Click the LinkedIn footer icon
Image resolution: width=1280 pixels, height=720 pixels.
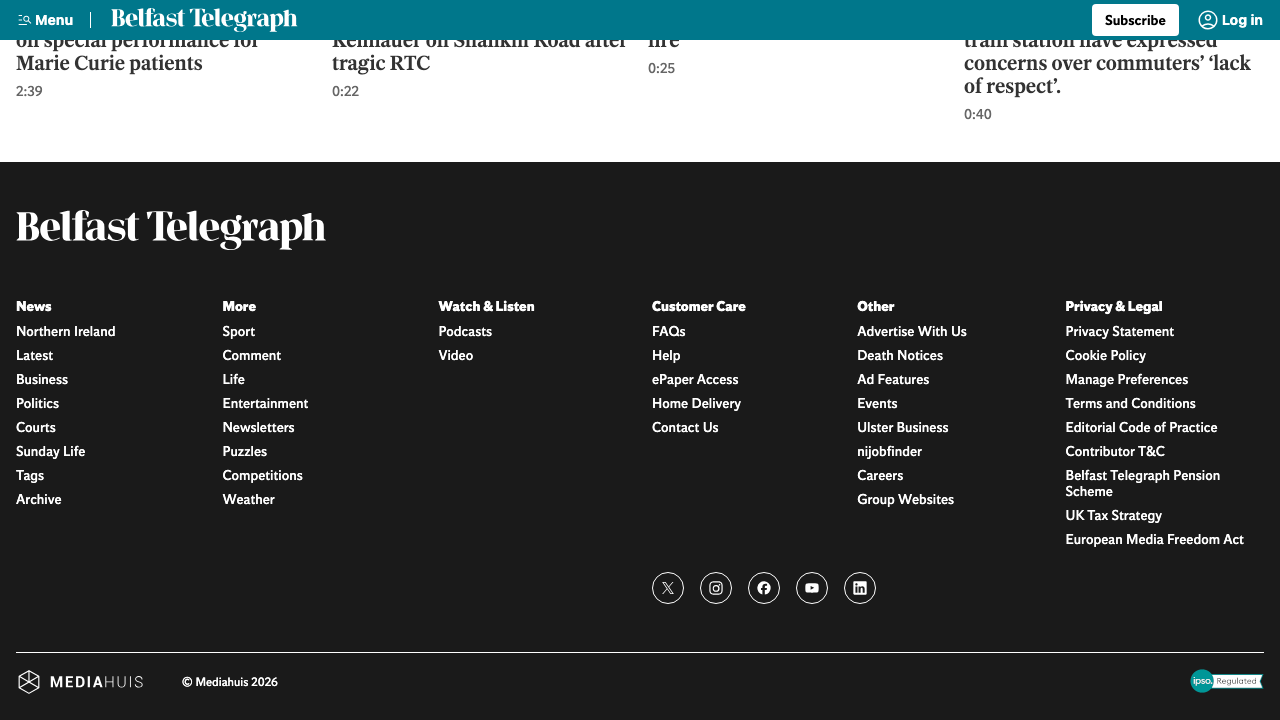click(860, 588)
